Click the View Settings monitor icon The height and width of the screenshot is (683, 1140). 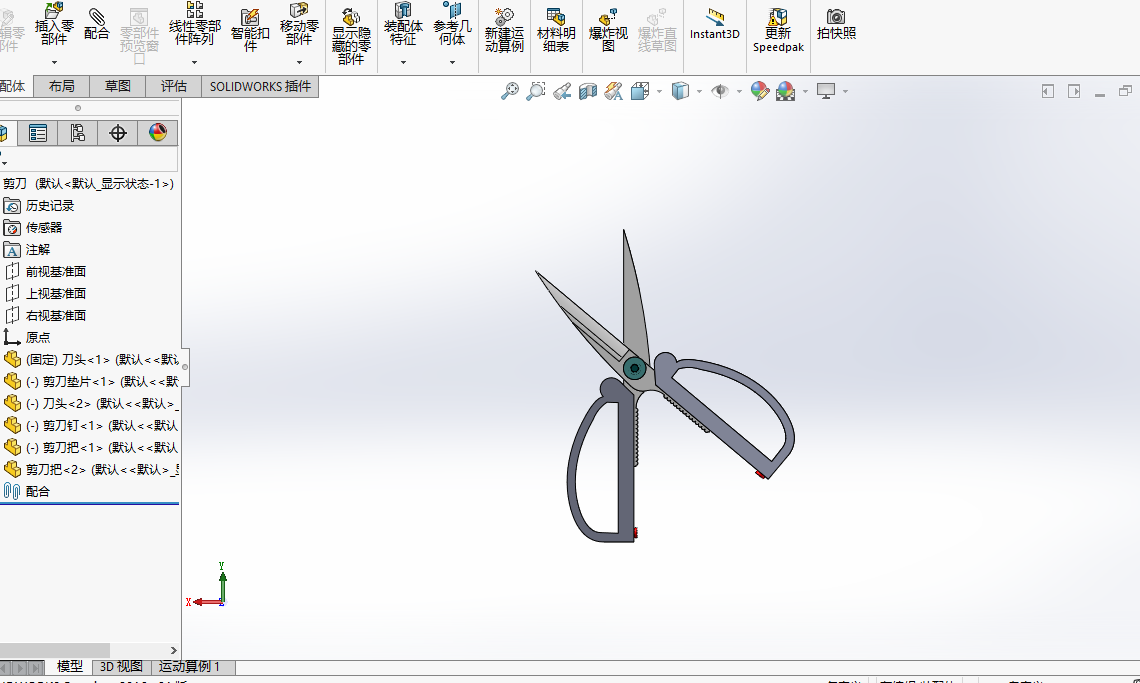(826, 91)
